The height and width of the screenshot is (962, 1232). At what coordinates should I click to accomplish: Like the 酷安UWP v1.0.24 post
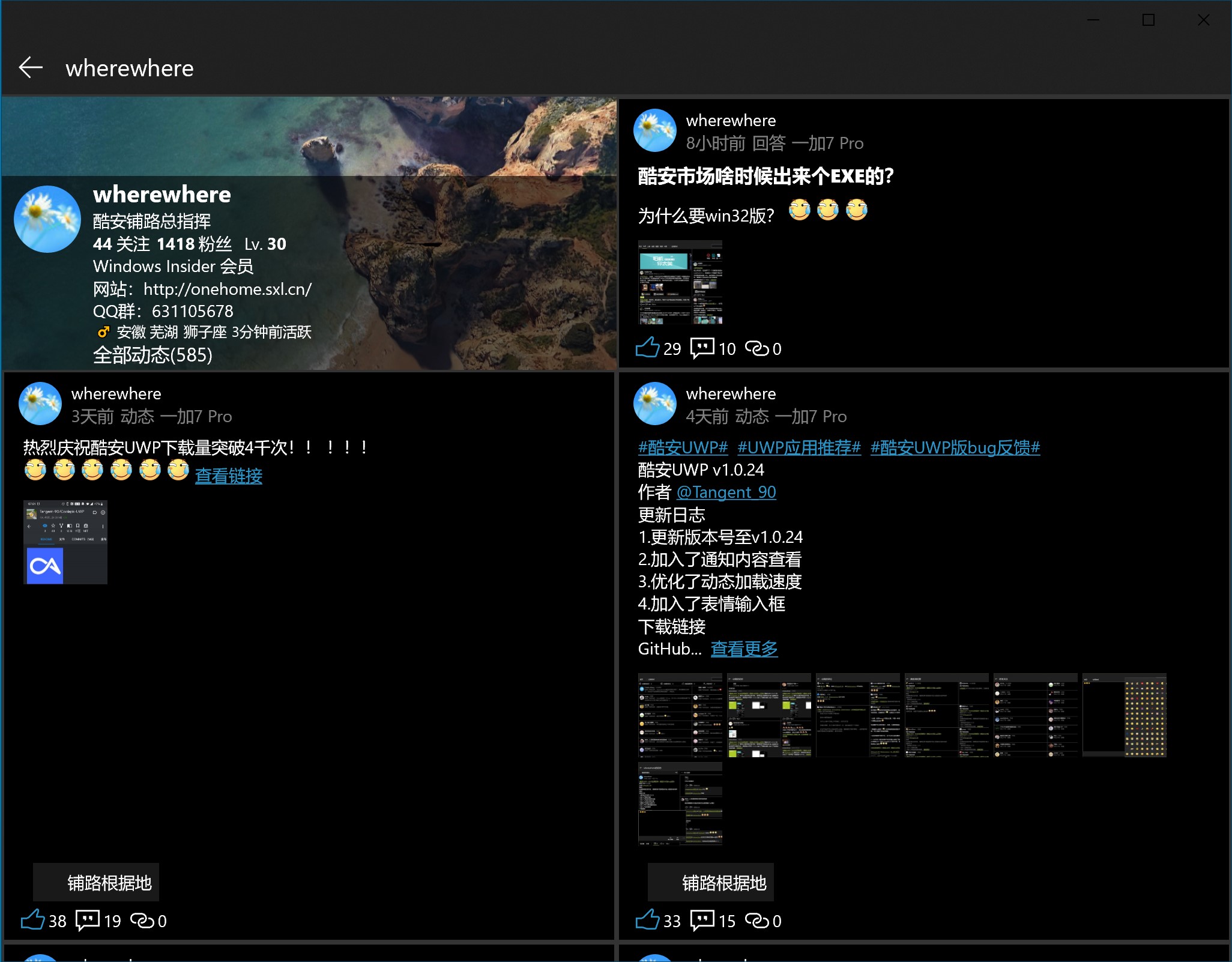[x=648, y=920]
